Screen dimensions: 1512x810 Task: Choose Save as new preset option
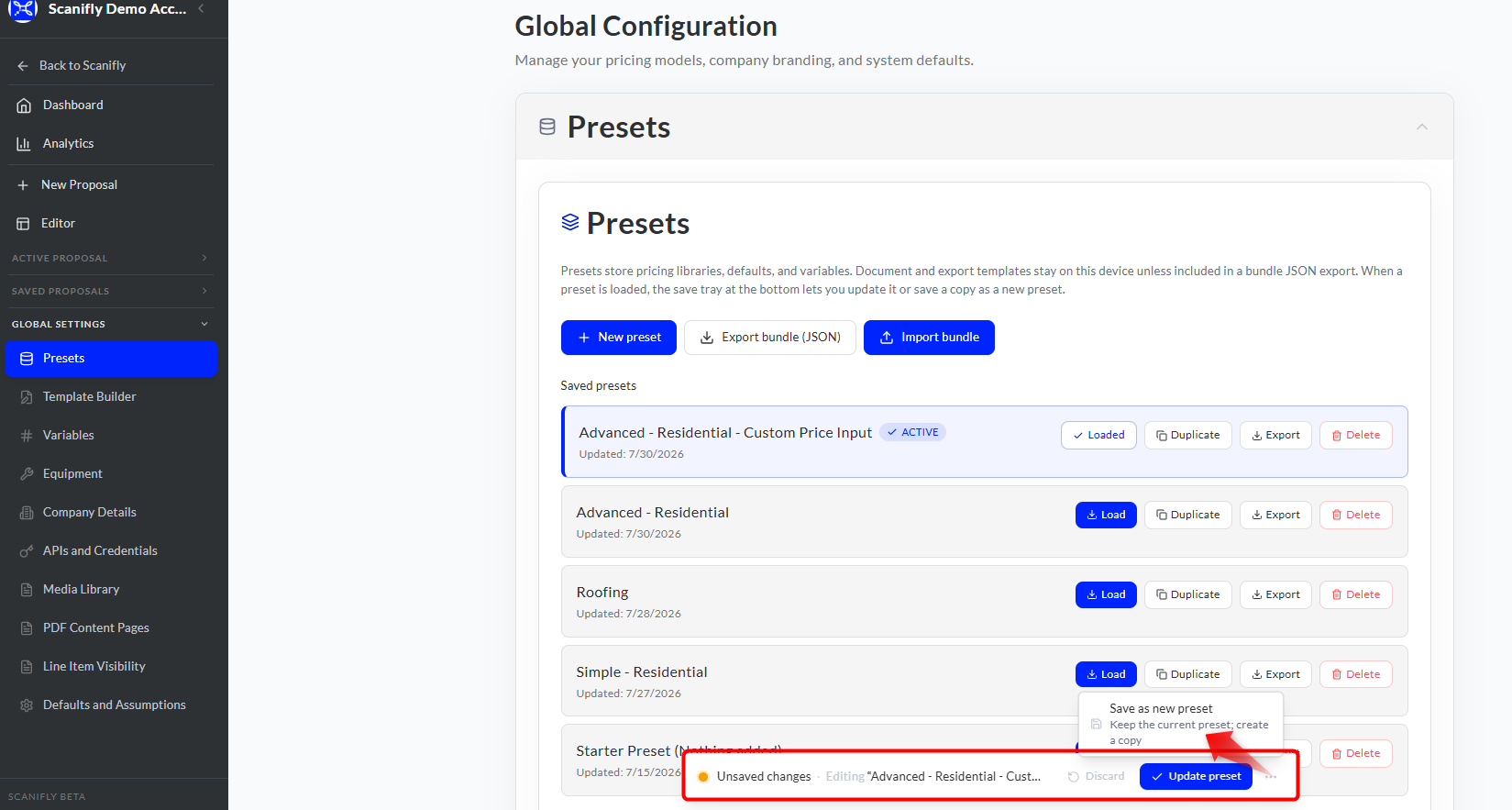pos(1180,724)
